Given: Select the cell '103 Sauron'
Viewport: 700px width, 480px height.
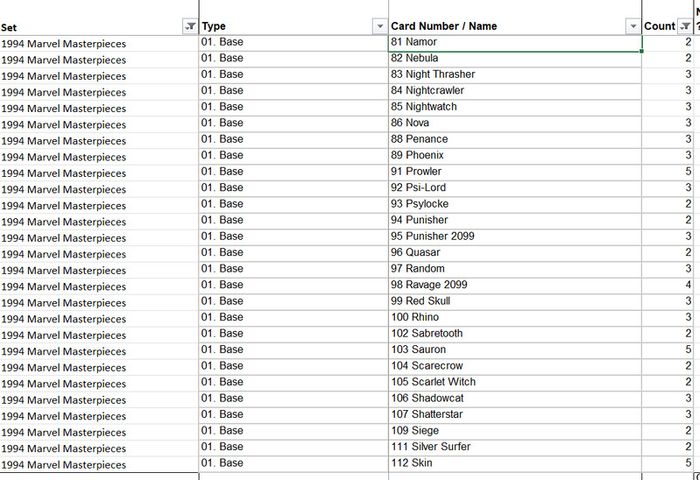Looking at the screenshot, I should coord(515,351).
